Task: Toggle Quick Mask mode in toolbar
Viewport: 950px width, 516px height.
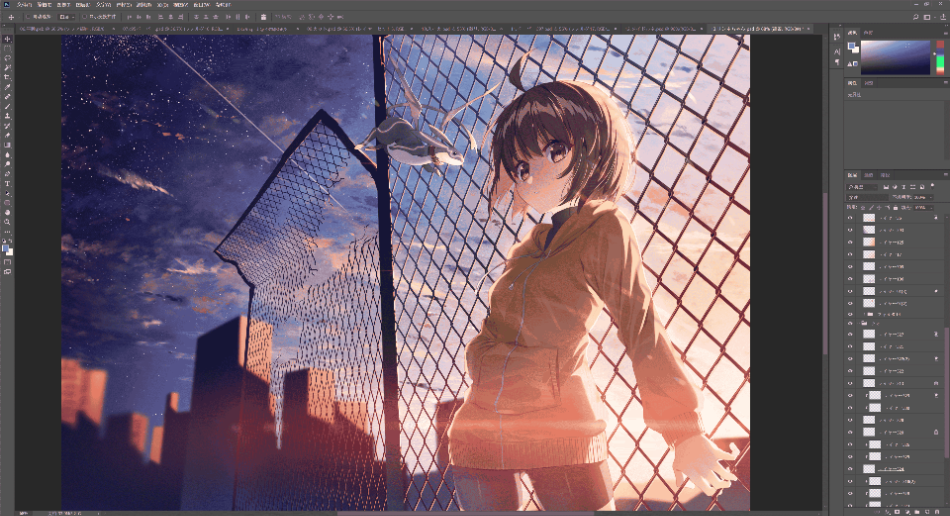Action: click(x=7, y=262)
